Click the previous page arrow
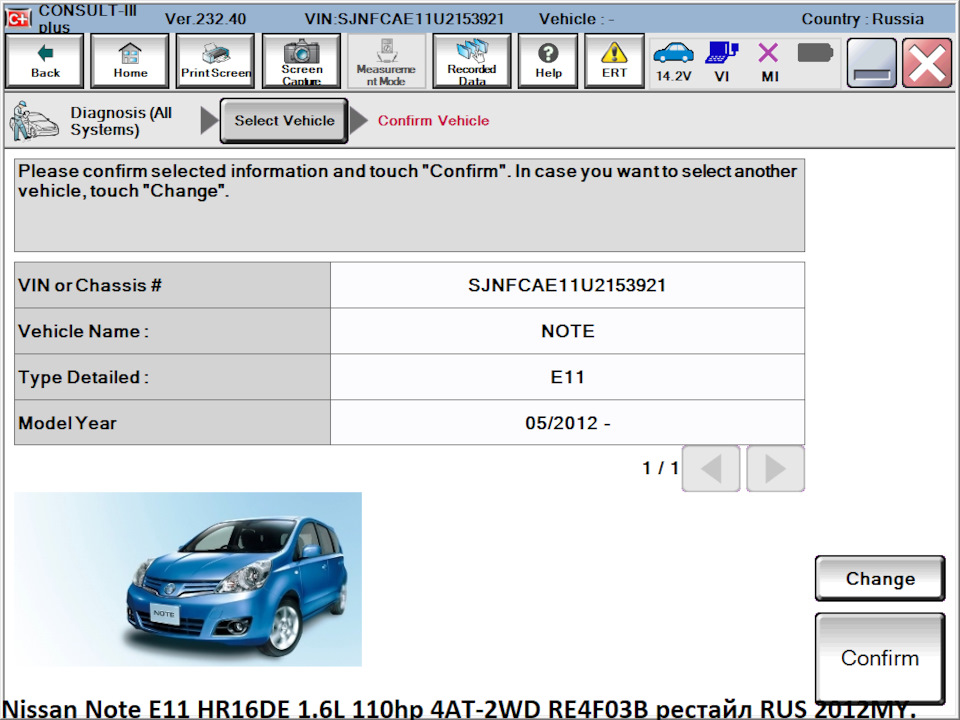This screenshot has height=720, width=960. click(710, 467)
